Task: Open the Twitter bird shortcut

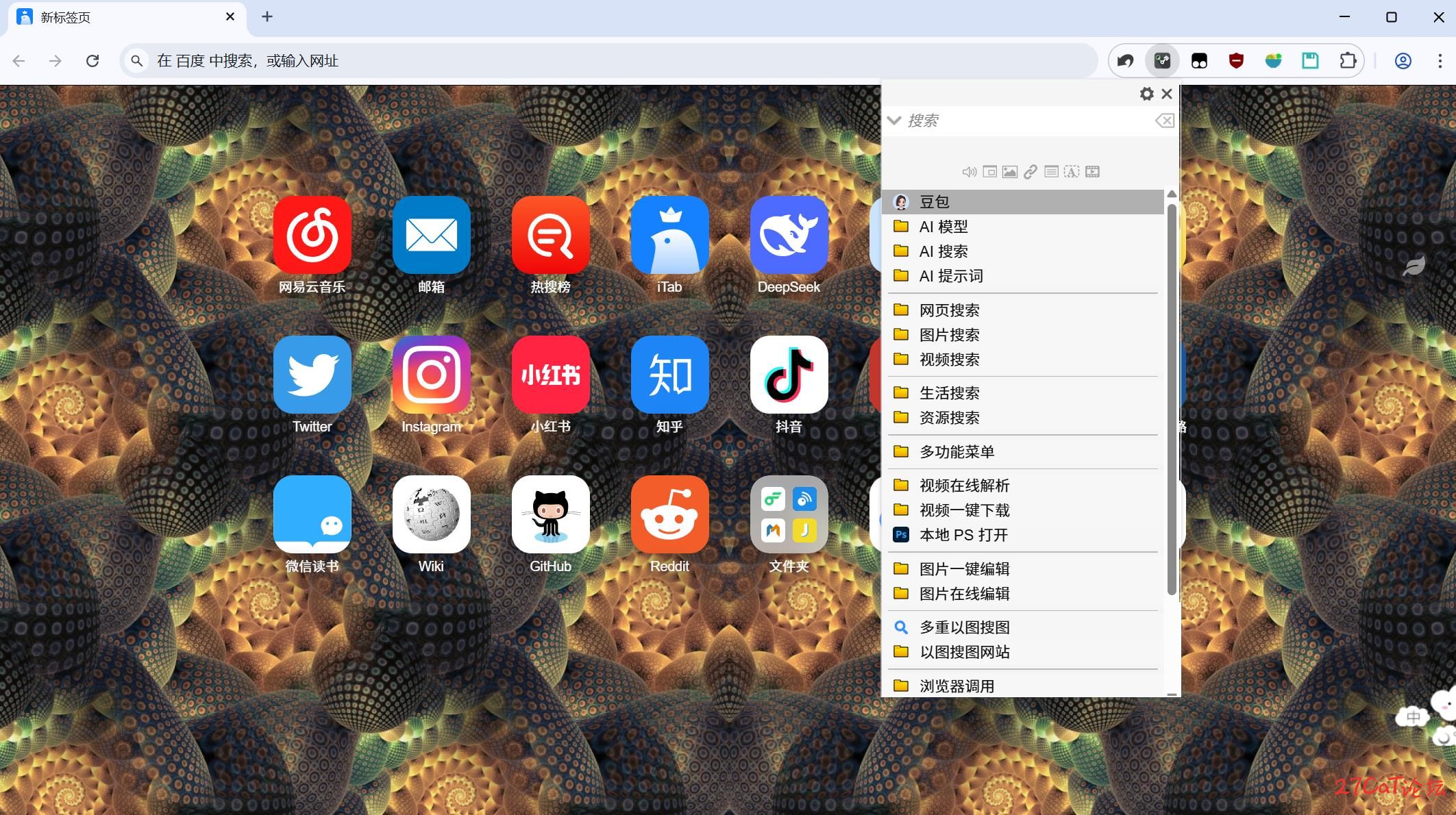Action: [312, 375]
